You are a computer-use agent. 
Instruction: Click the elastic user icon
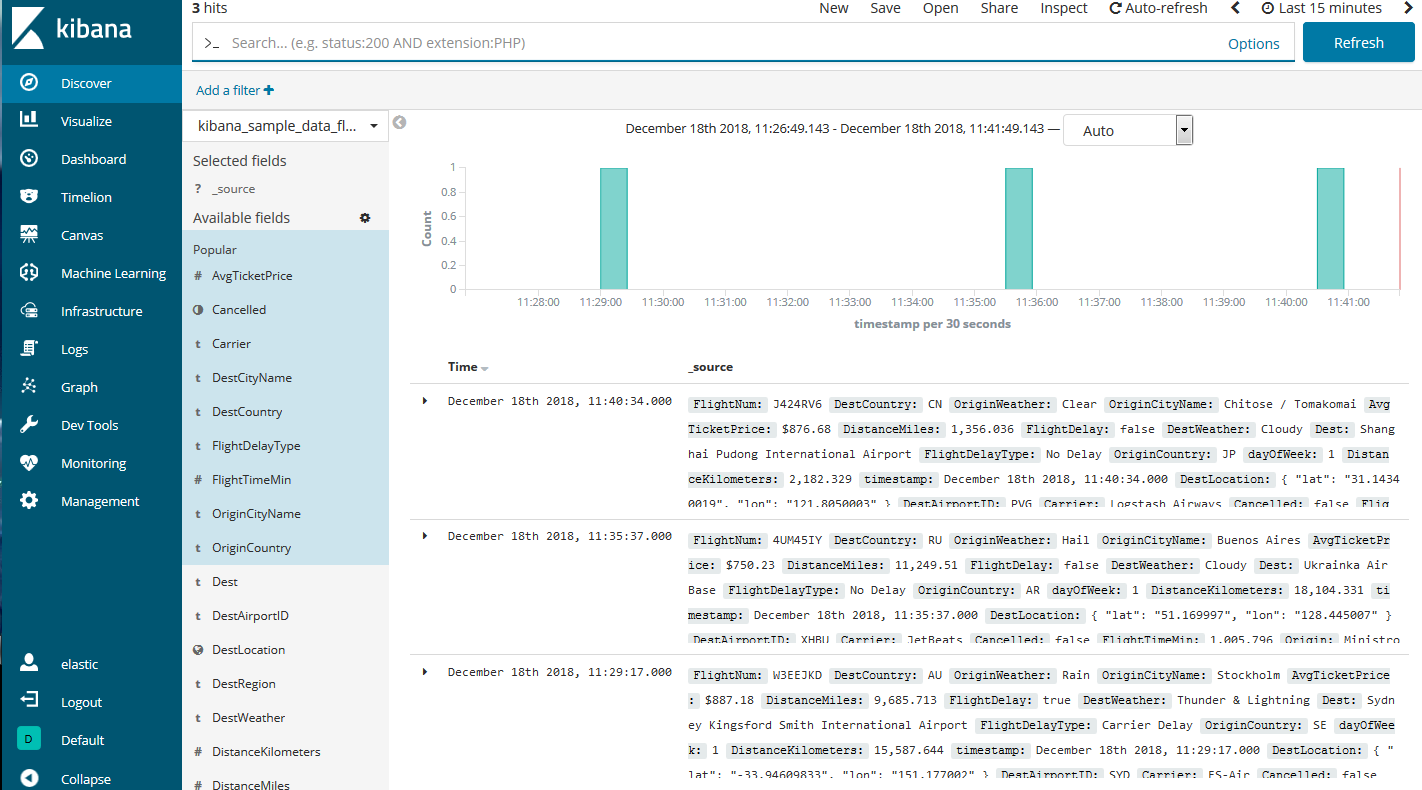(x=29, y=663)
